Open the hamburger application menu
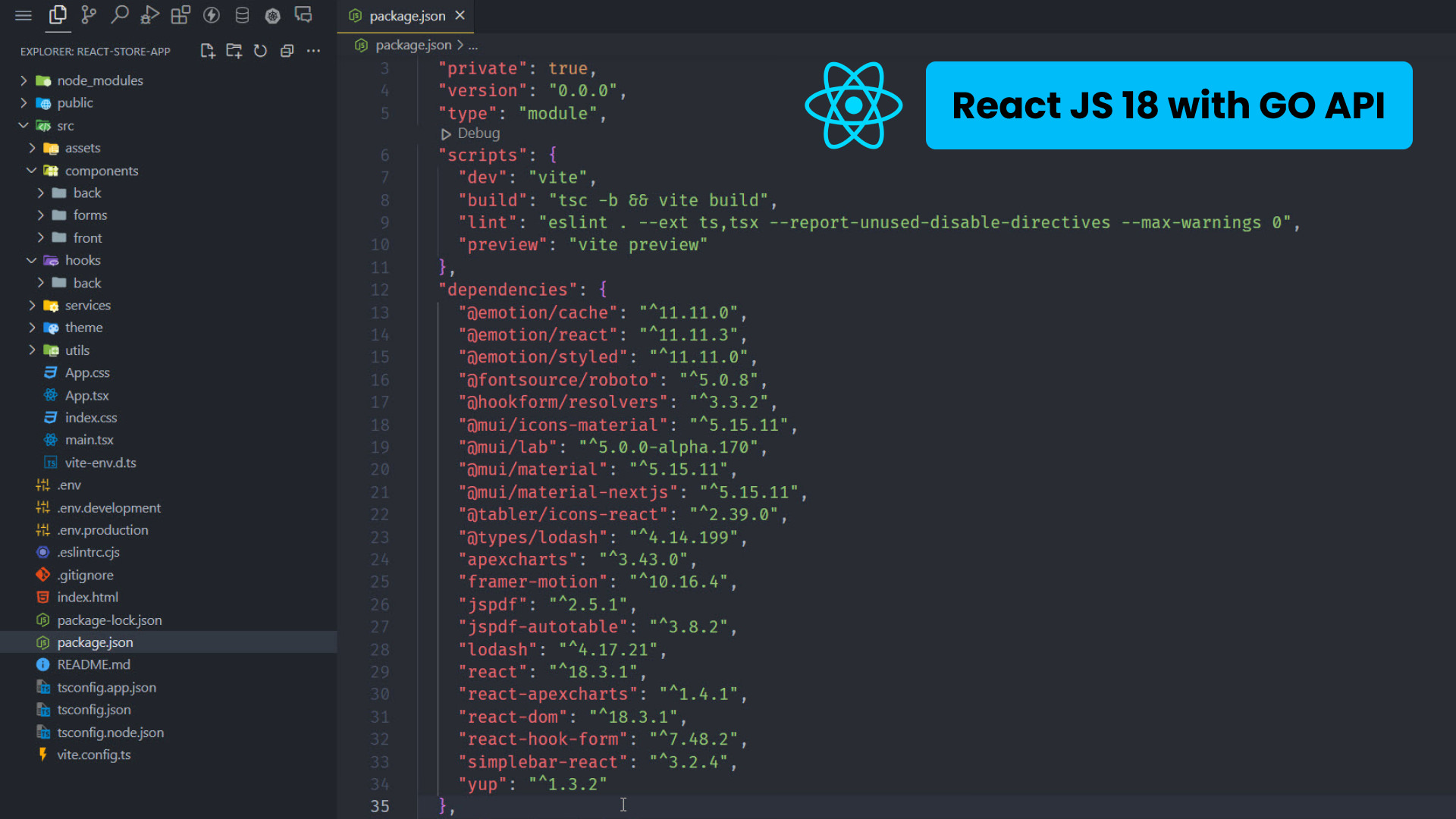Screen dimensions: 1456x819 [24, 15]
